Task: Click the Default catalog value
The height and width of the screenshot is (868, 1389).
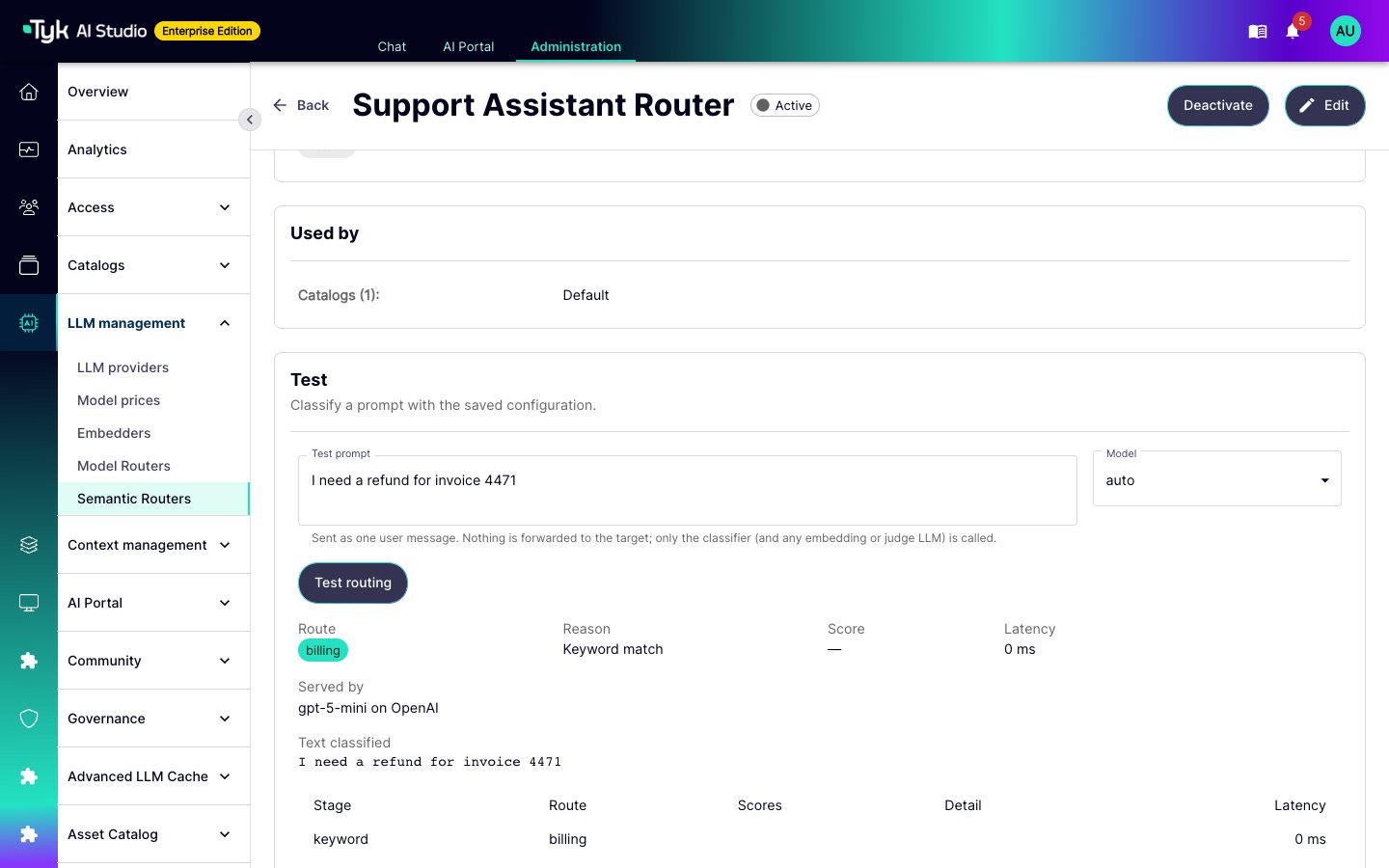Action: tap(586, 295)
